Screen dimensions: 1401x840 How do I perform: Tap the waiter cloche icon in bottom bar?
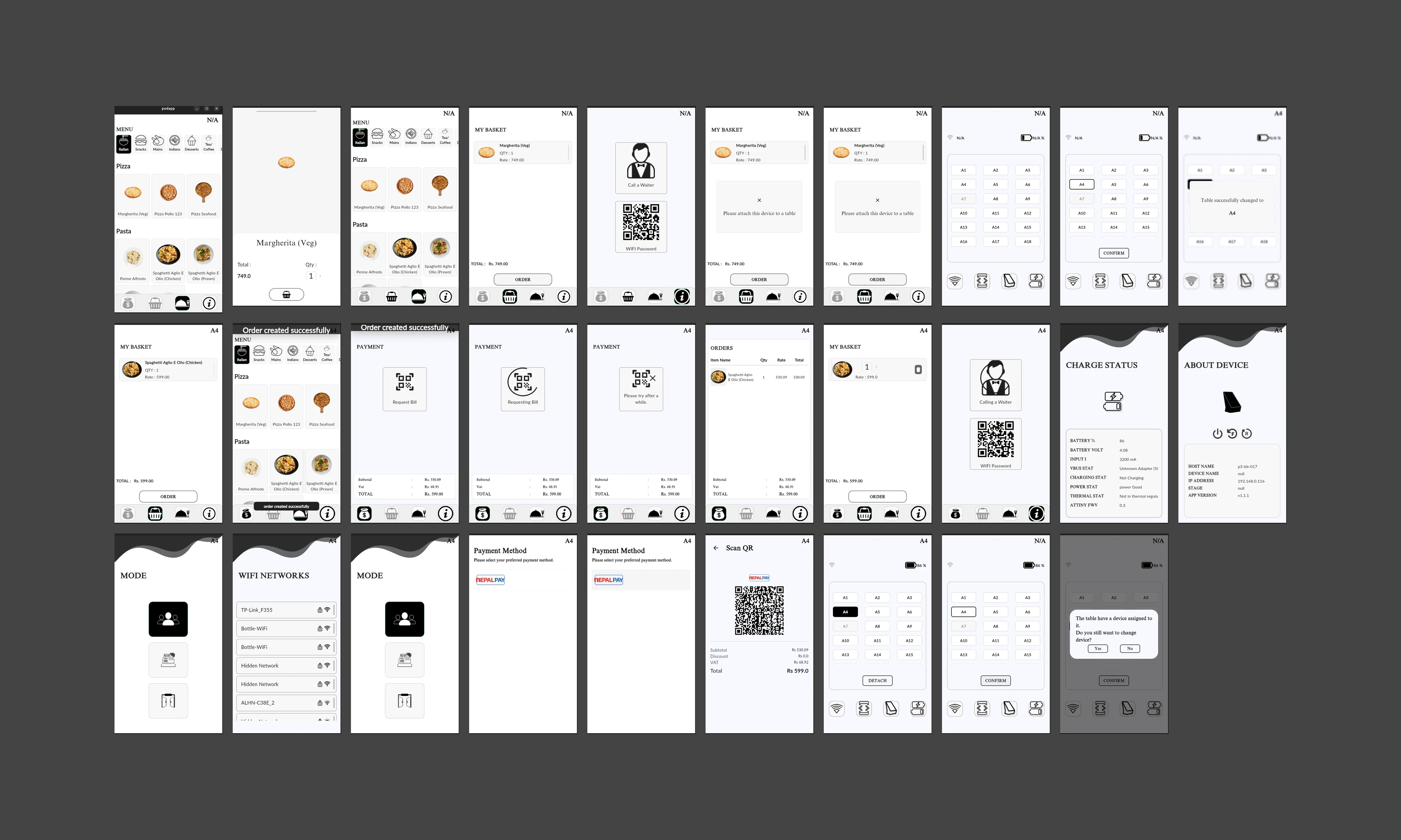tap(182, 303)
